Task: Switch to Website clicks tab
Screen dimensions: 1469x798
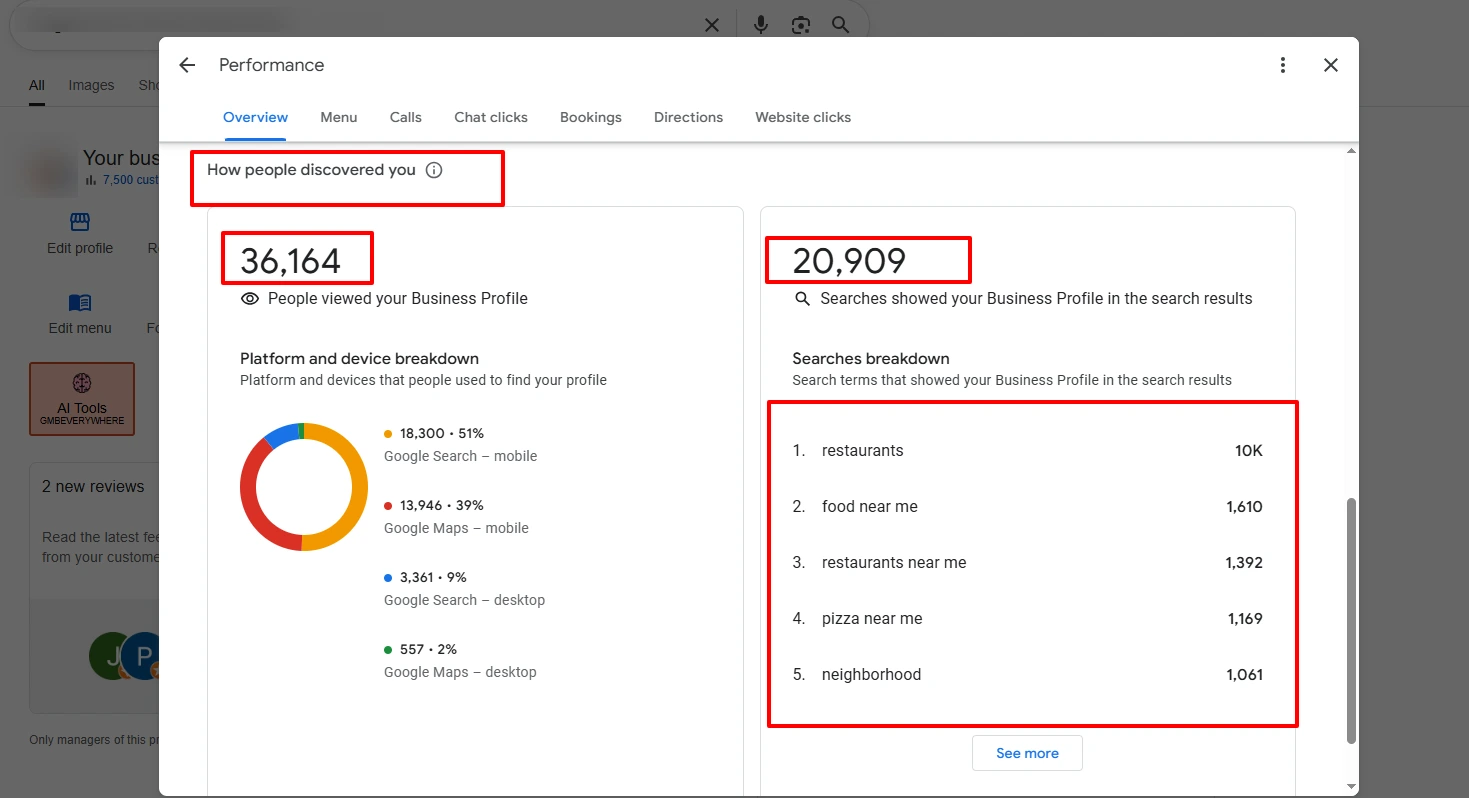Action: point(803,117)
